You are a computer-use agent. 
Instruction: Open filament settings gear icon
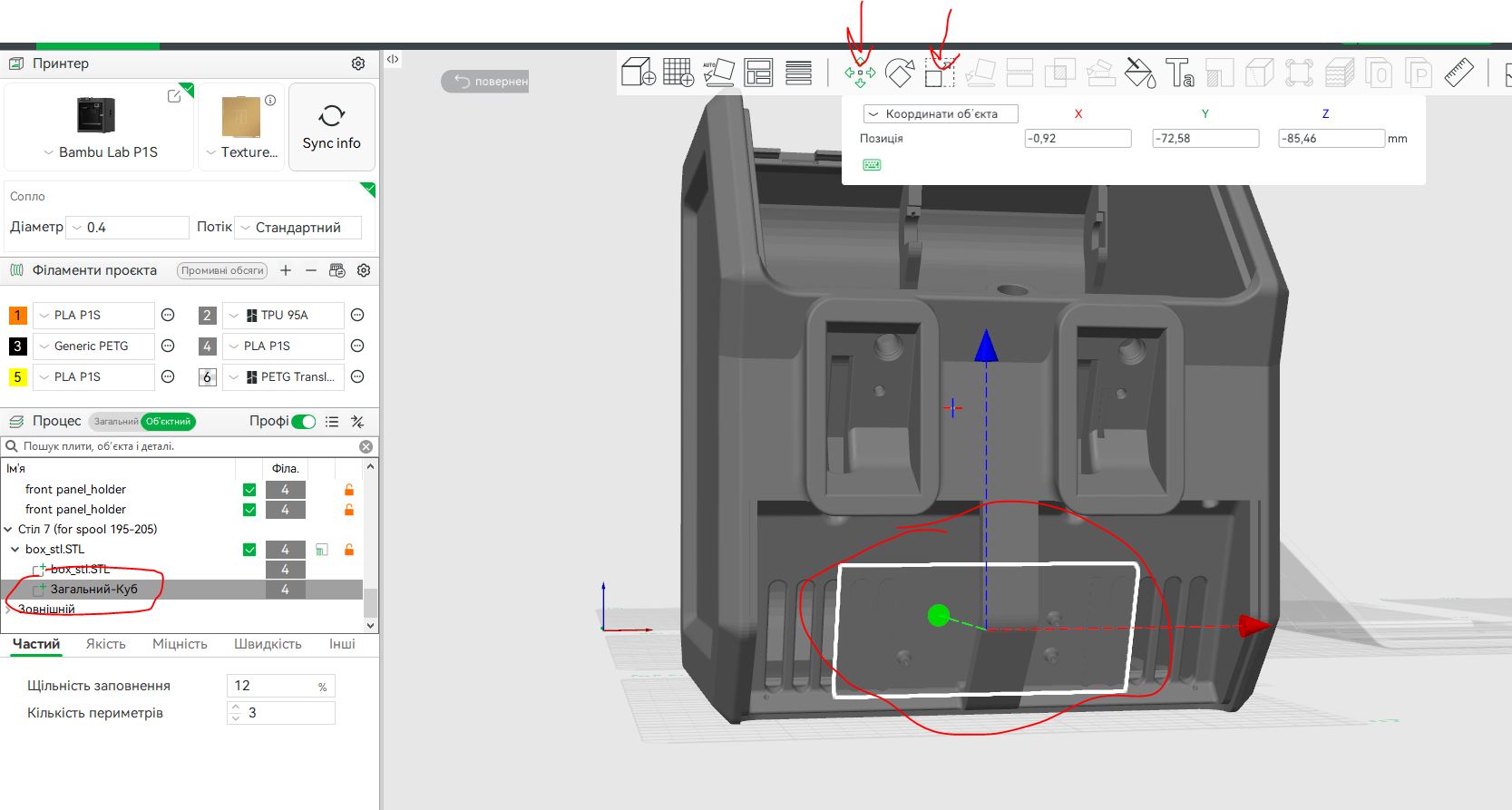click(364, 270)
